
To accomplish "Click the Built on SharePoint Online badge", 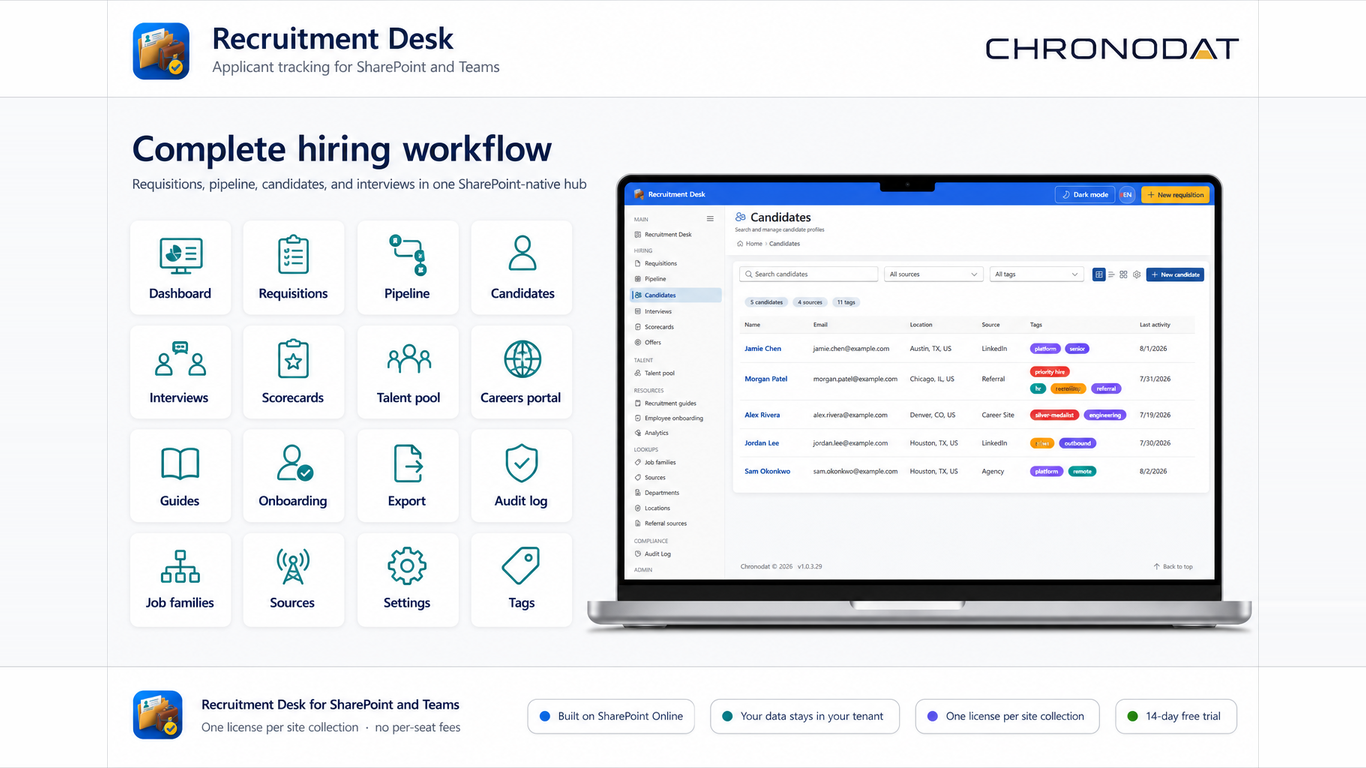I will tap(611, 716).
